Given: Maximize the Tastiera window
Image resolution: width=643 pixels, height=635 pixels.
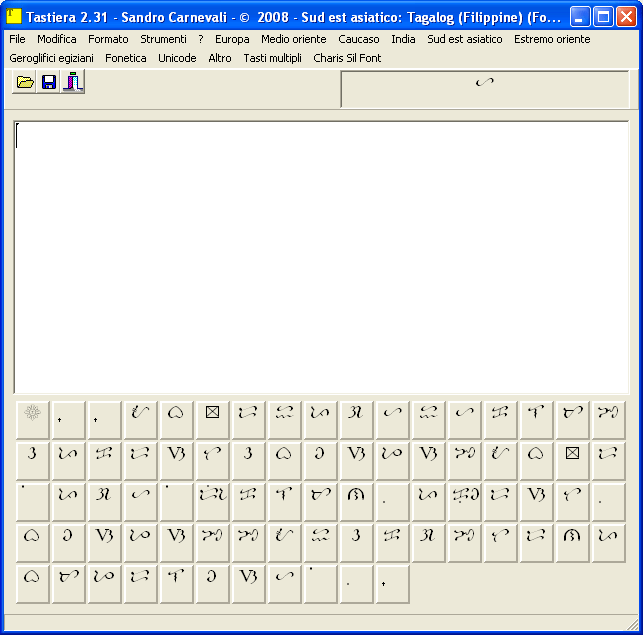Looking at the screenshot, I should [603, 17].
